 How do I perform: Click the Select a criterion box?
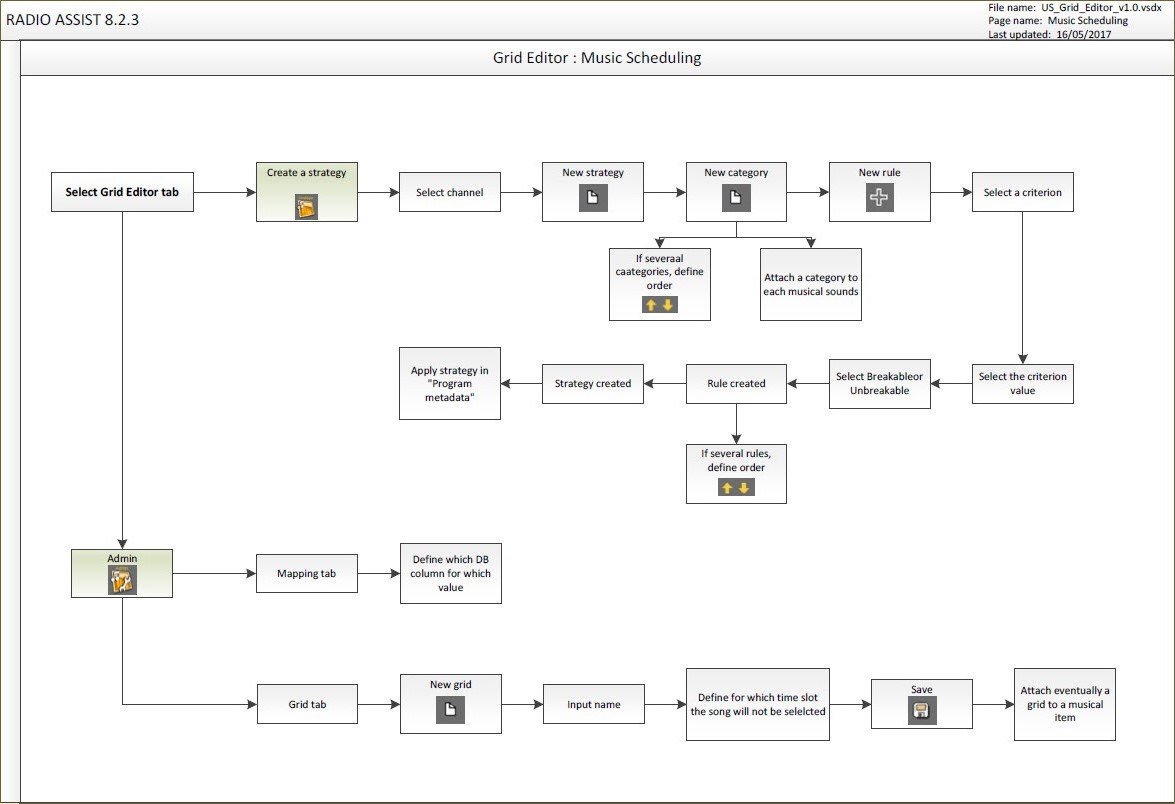[x=1022, y=192]
